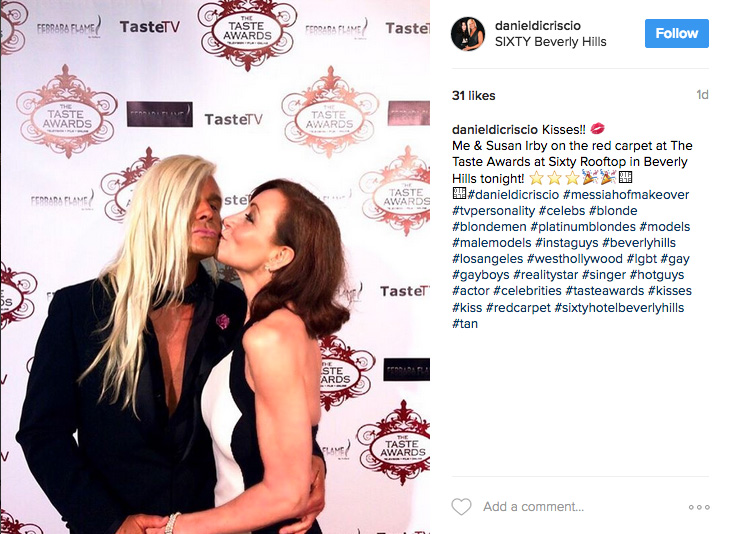Open the #messiahofmakeover hashtag
729x534 pixels.
pos(626,195)
